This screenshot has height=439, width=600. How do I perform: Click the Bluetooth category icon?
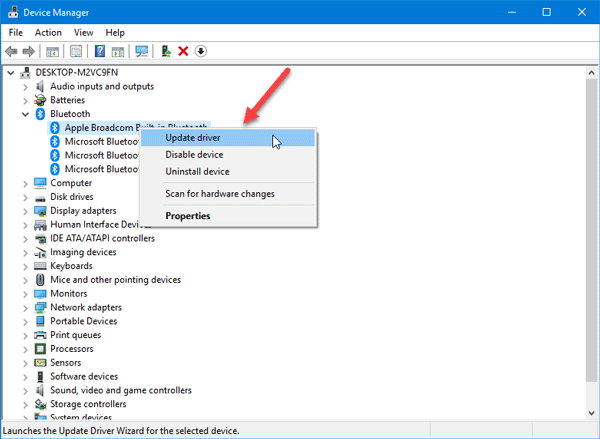tap(40, 114)
